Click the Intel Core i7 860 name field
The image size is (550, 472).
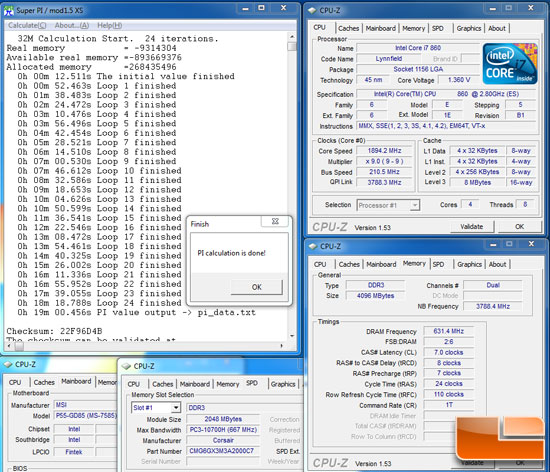418,48
